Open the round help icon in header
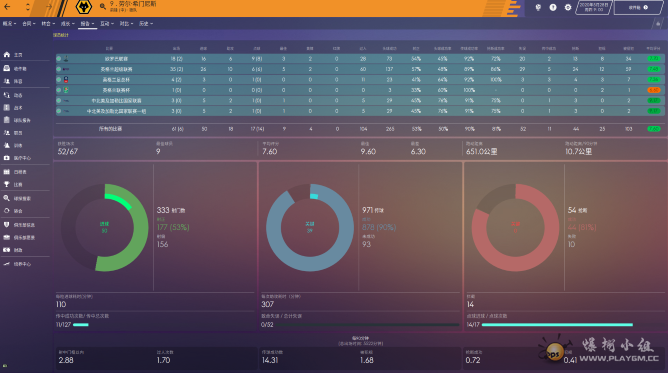Image resolution: width=668 pixels, height=373 pixels. [553, 7]
